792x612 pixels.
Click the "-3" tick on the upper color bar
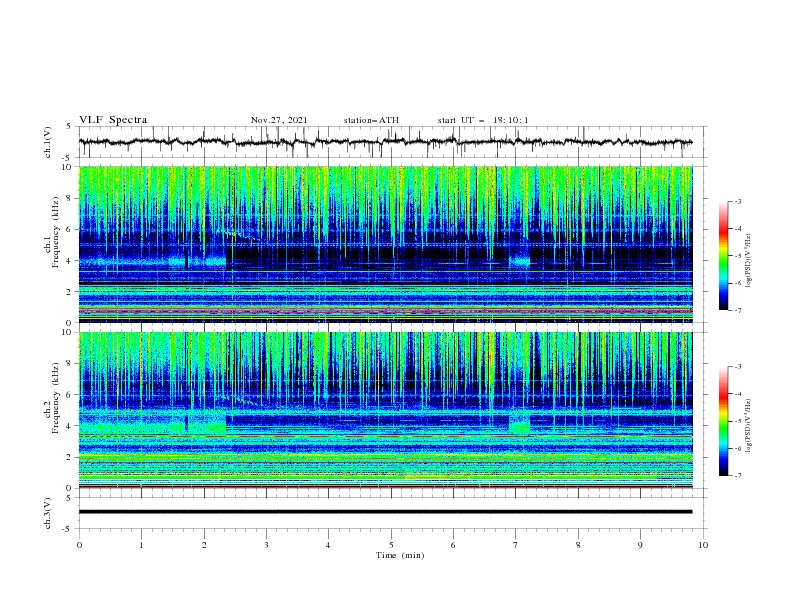[737, 201]
